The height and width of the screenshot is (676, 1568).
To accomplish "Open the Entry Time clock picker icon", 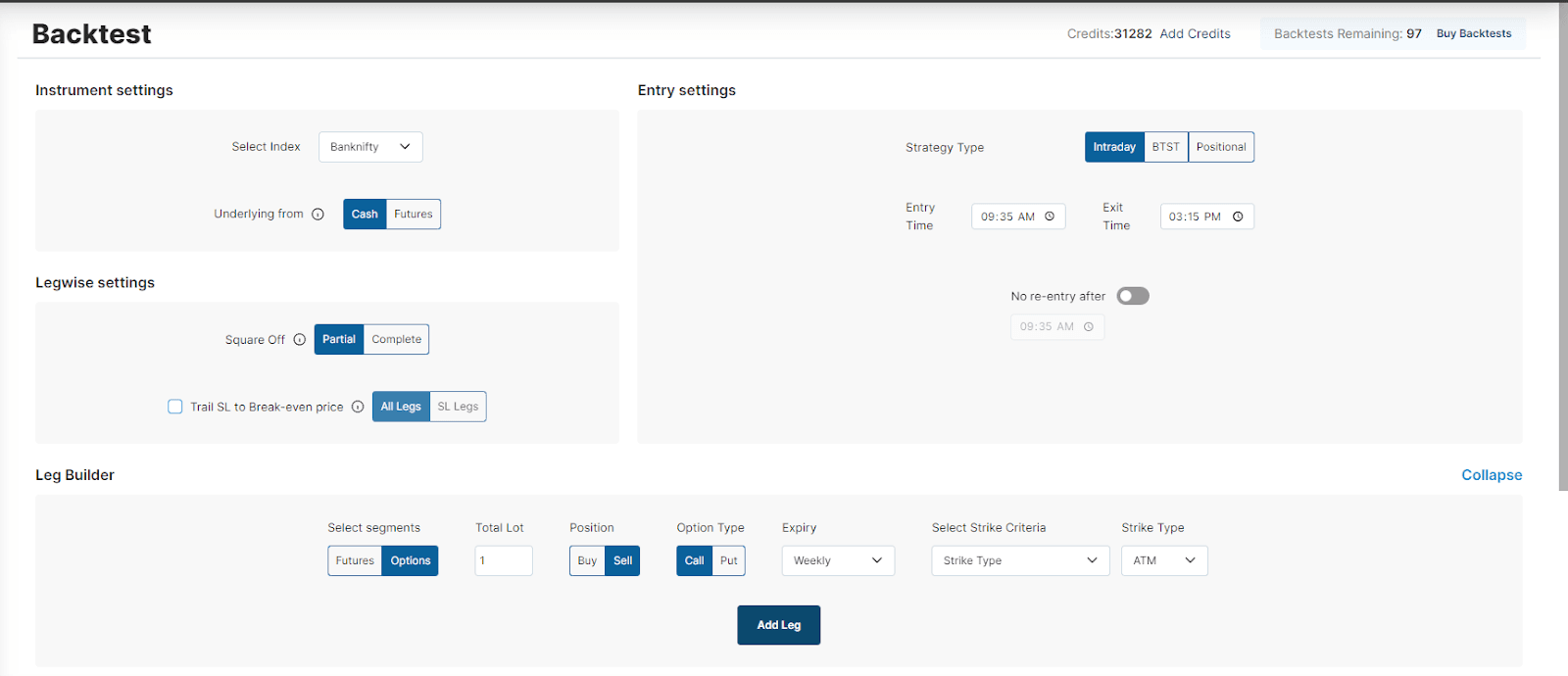I will tap(1050, 217).
